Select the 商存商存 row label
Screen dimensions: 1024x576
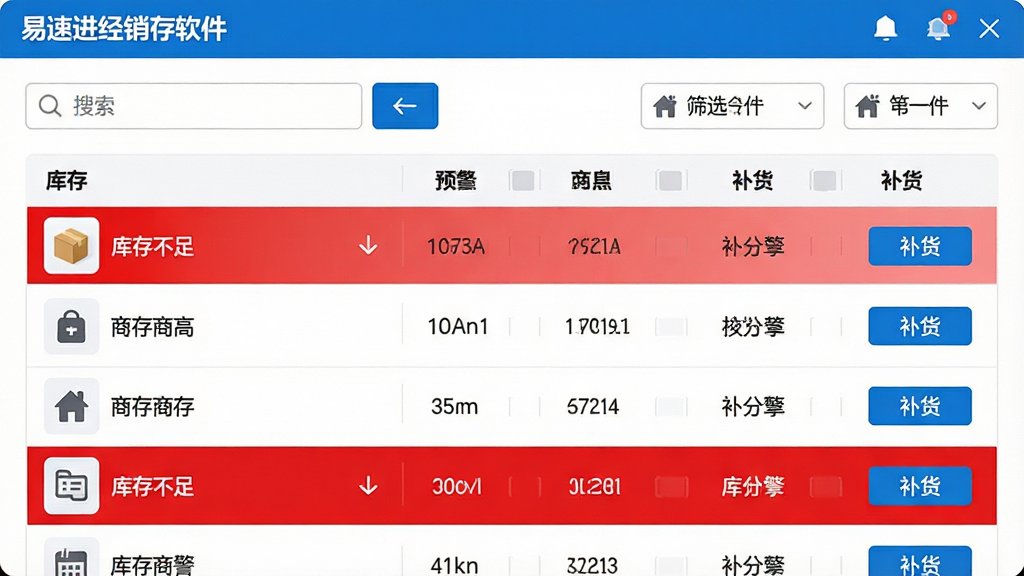click(152, 407)
